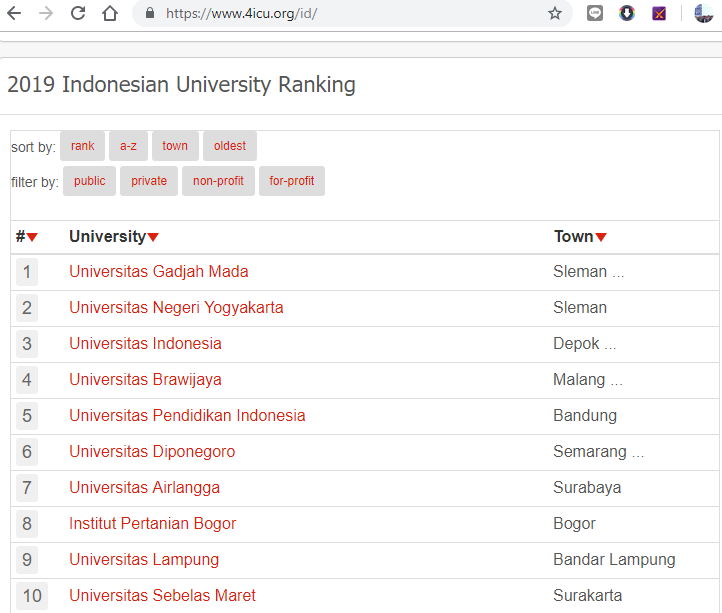Sort universities by rank
The image size is (722, 613).
click(82, 146)
